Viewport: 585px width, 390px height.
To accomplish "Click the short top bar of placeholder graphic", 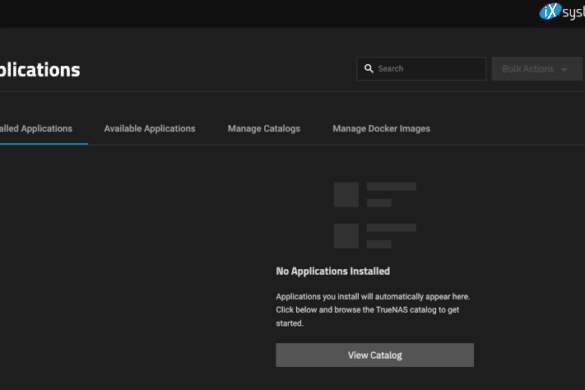I will click(379, 203).
